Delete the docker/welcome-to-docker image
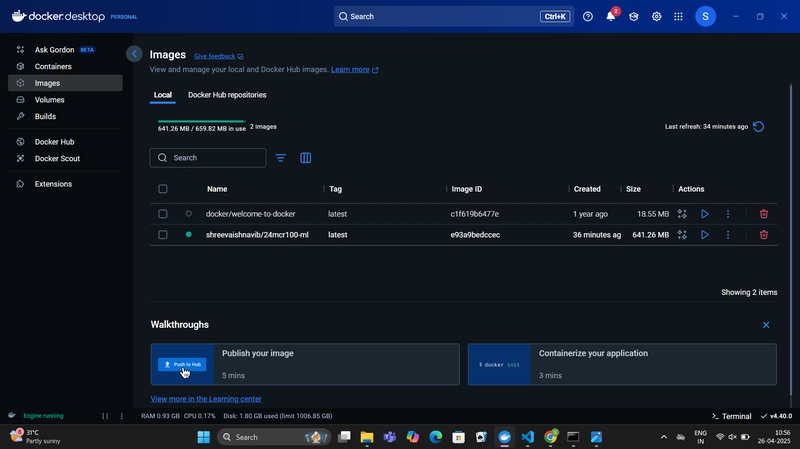 pos(764,214)
